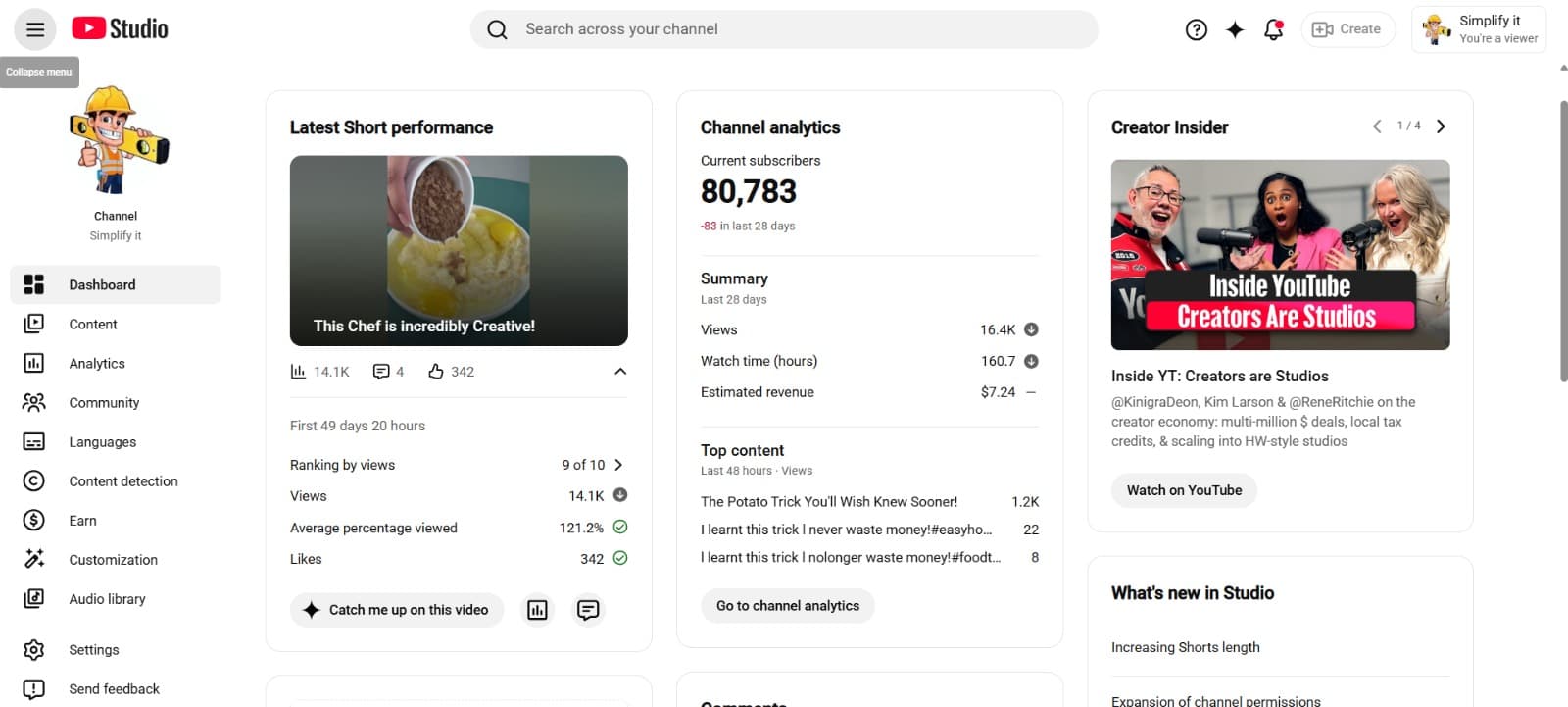Click Catch me up on this video

coord(397,610)
